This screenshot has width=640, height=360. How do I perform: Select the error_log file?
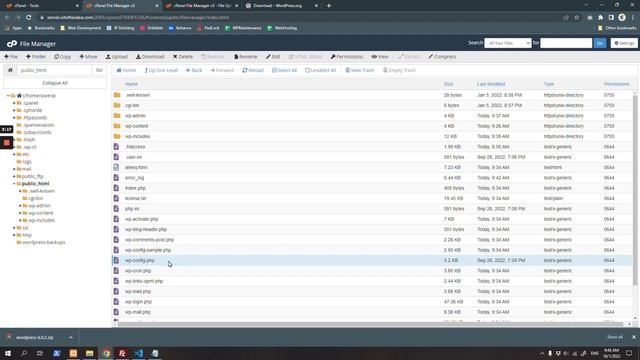[134, 178]
